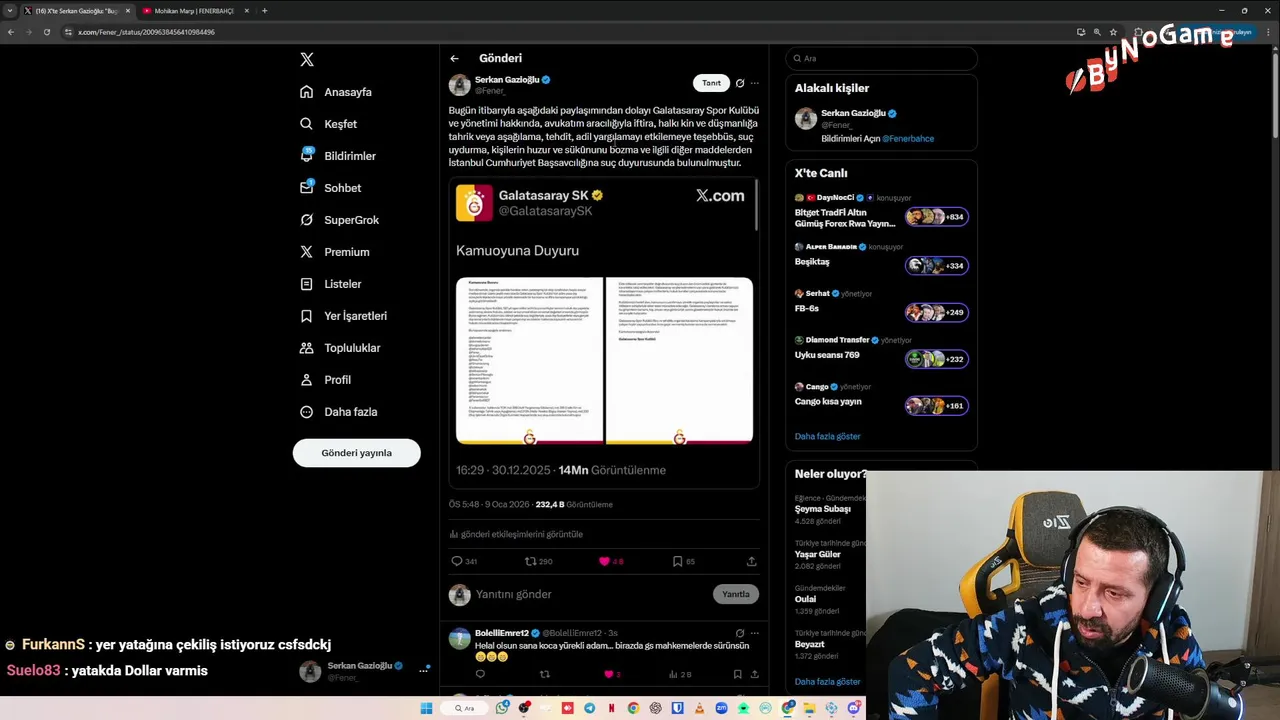Open Topluluklar communities

(340, 348)
